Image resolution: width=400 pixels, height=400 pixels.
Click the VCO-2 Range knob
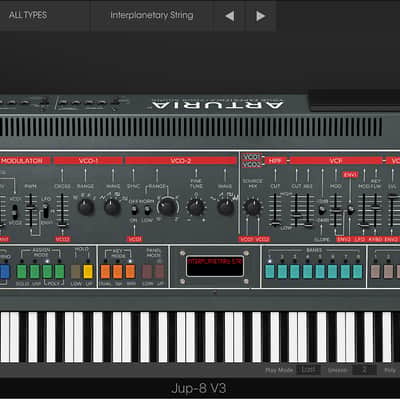click(167, 207)
